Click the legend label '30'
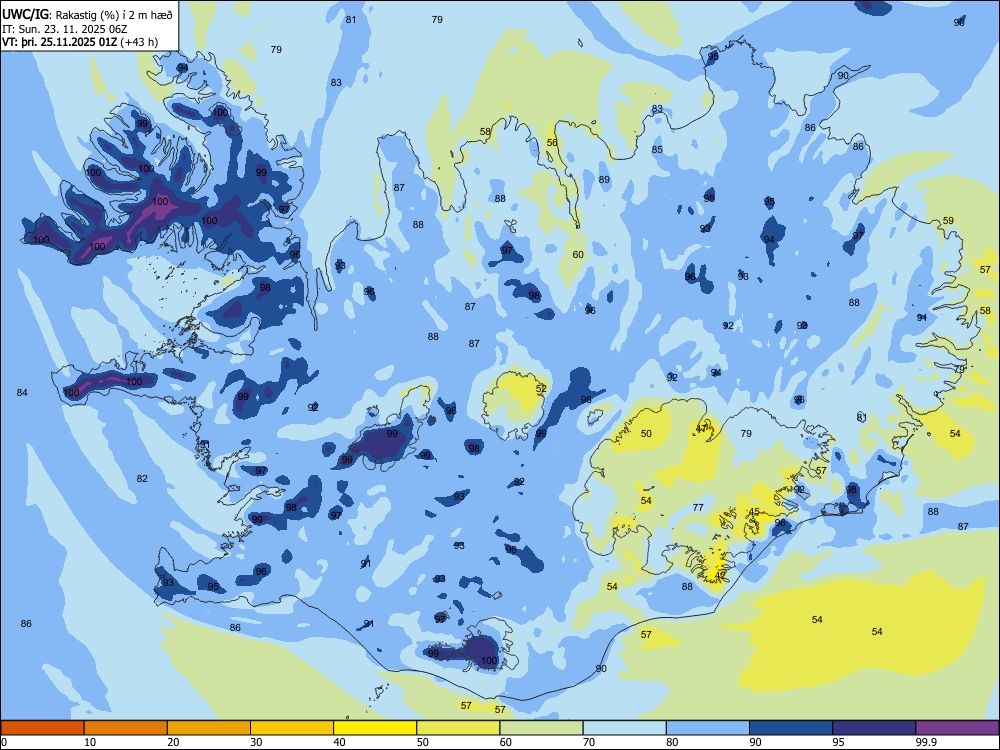This screenshot has height=750, width=1000. coord(256,742)
